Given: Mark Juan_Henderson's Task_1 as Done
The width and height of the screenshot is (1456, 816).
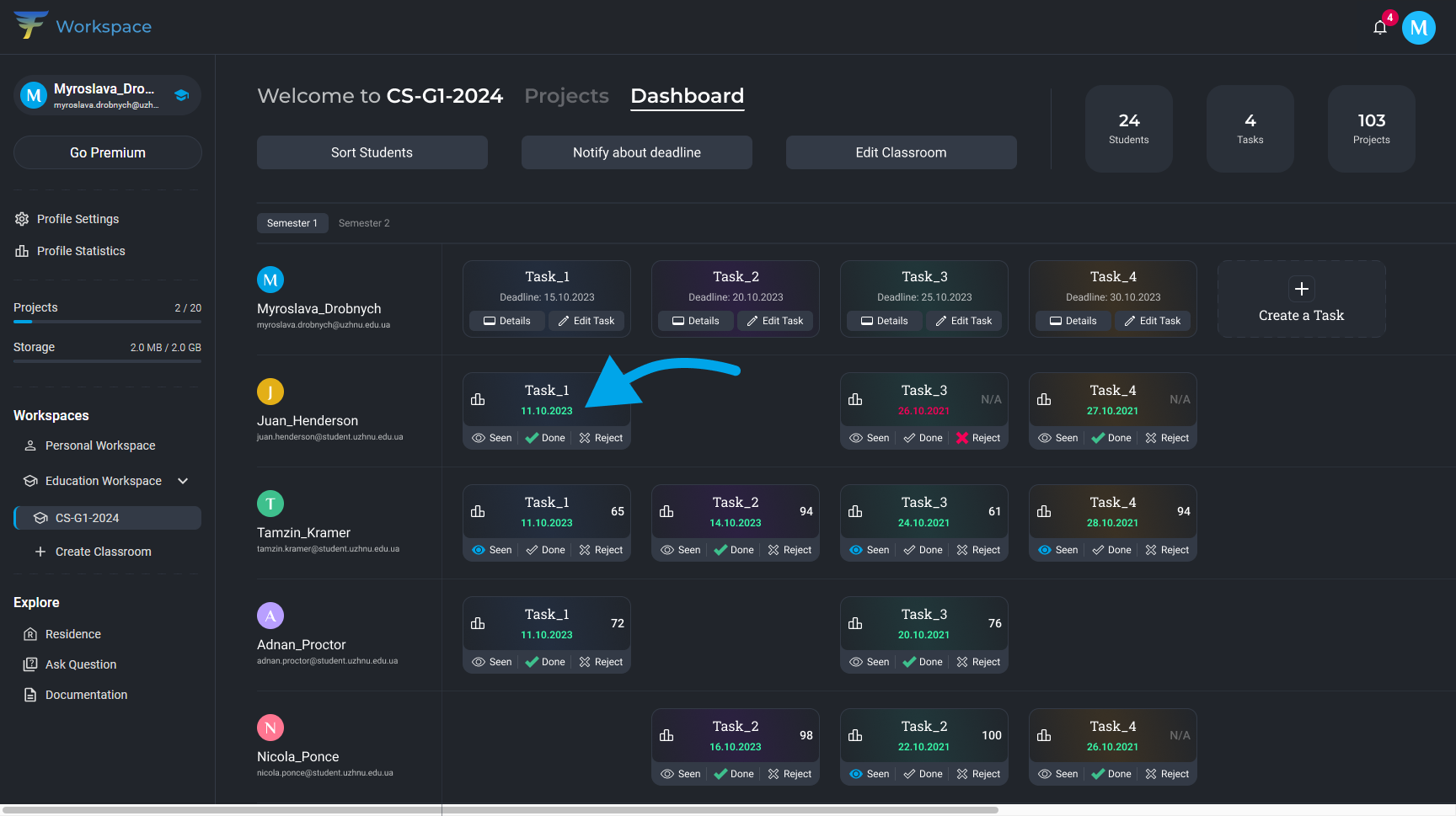Looking at the screenshot, I should click(x=545, y=438).
